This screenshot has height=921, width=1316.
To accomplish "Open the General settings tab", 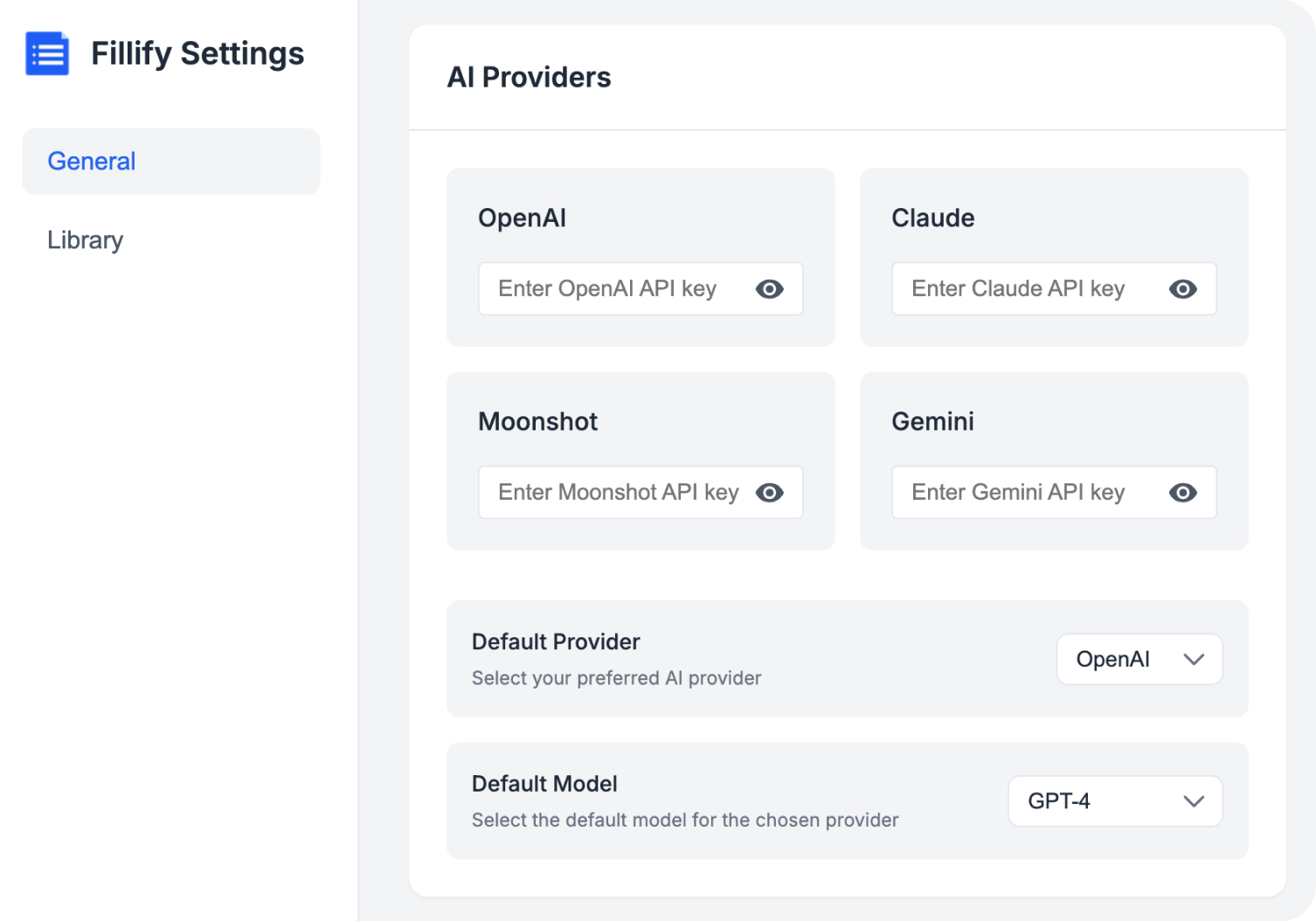I will 171,162.
